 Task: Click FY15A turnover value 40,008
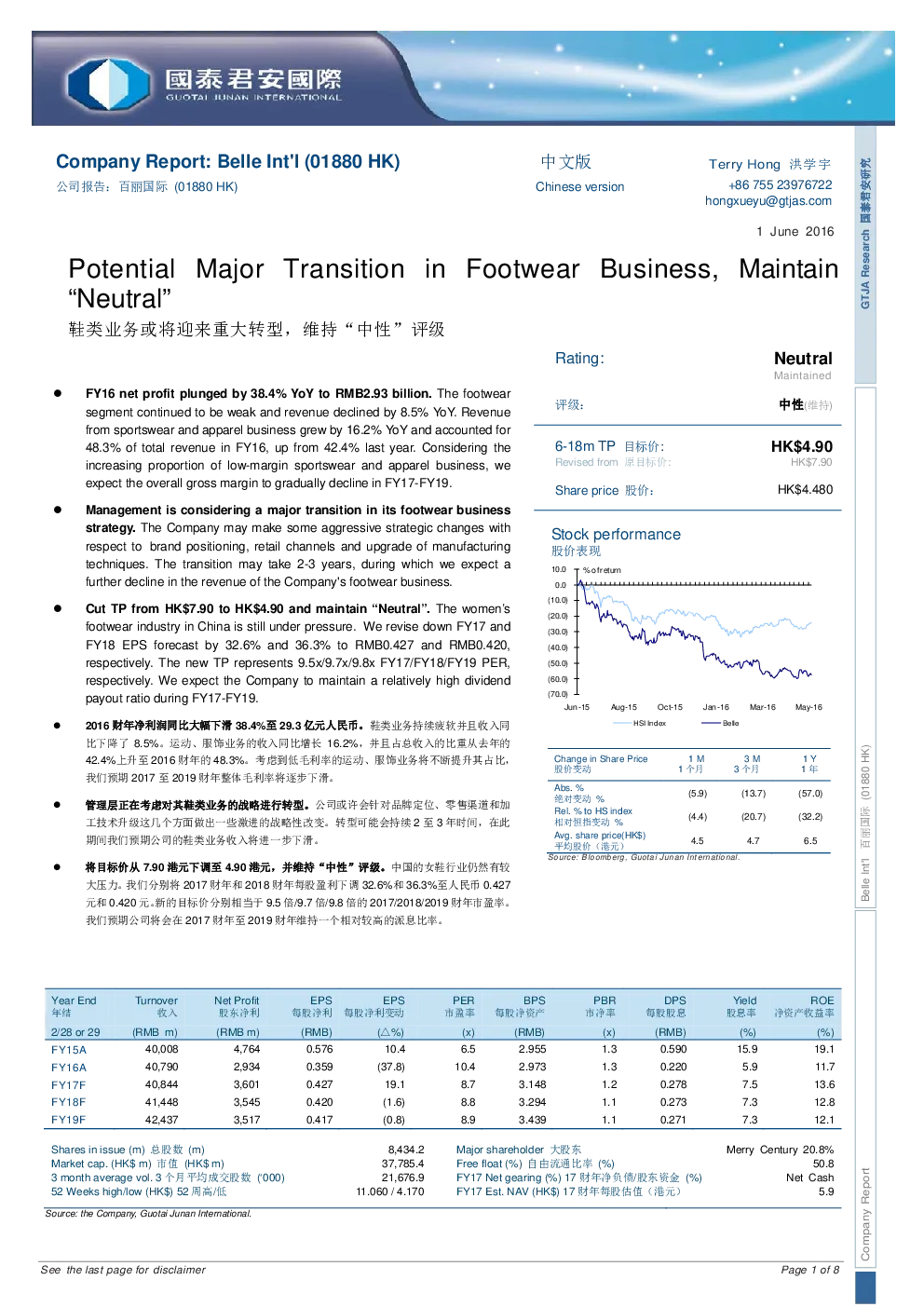[161, 1049]
